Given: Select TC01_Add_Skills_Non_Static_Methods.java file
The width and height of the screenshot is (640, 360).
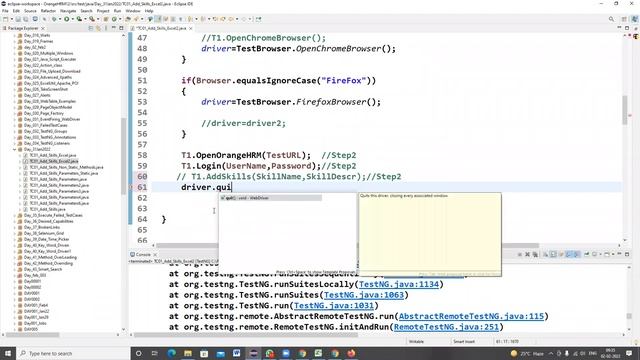Looking at the screenshot, I should 63,167.
